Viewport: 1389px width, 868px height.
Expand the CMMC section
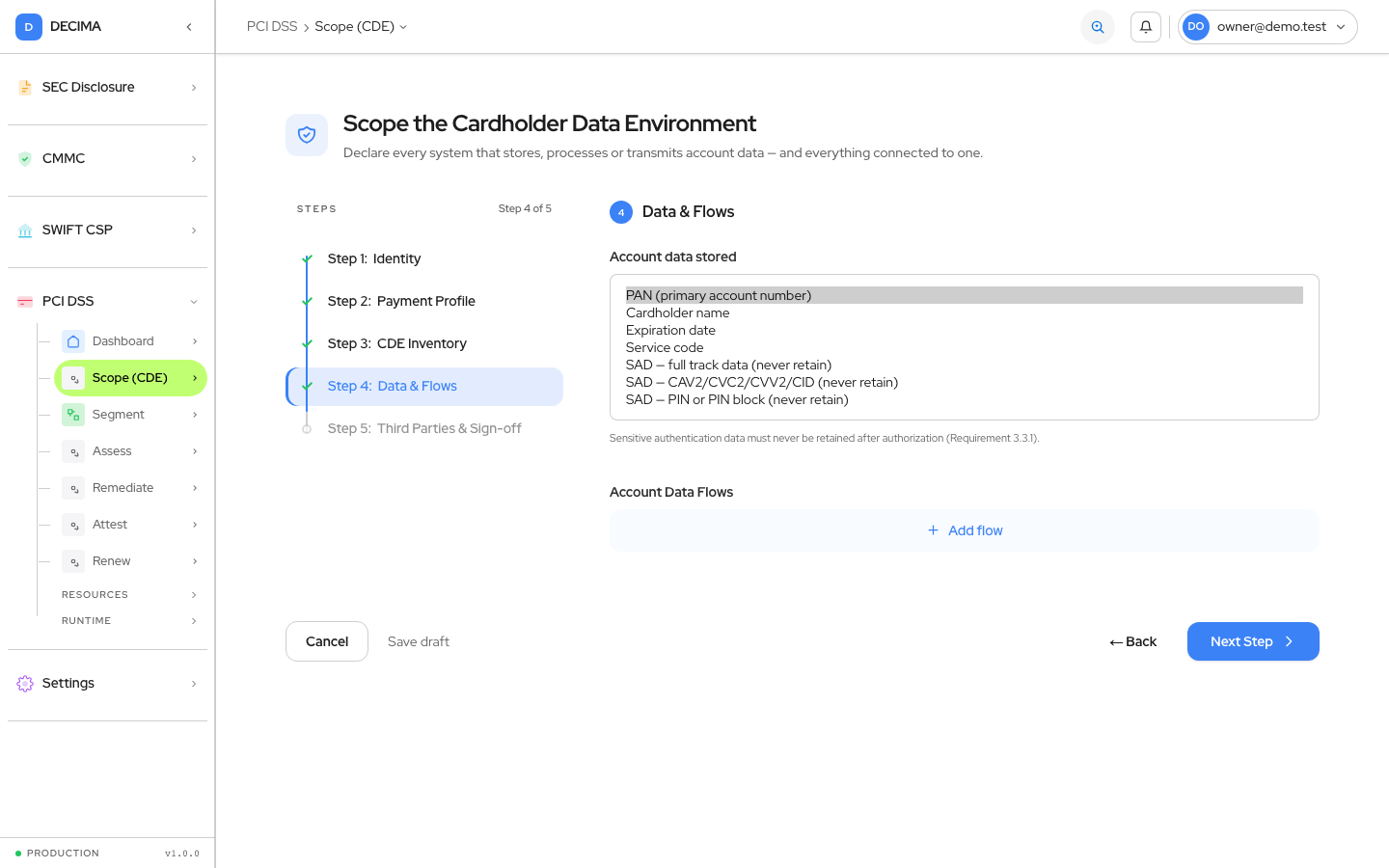pos(194,159)
